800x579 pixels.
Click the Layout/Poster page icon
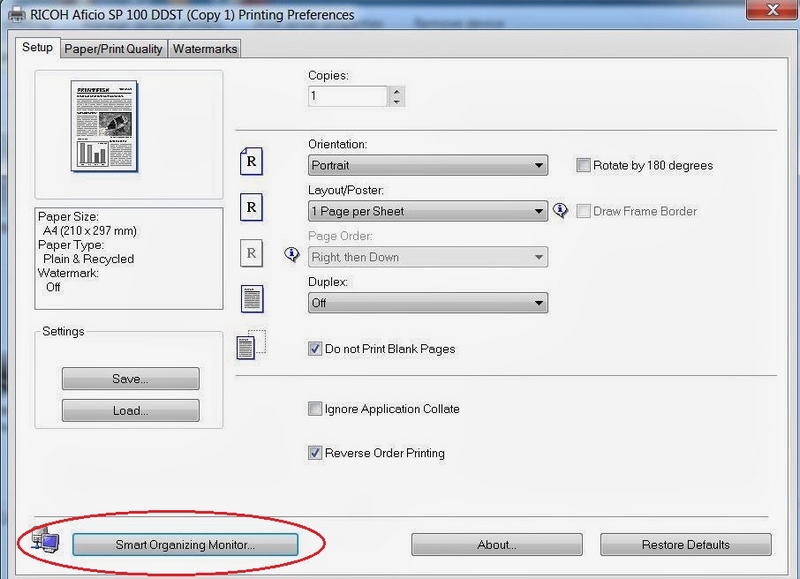tap(252, 207)
